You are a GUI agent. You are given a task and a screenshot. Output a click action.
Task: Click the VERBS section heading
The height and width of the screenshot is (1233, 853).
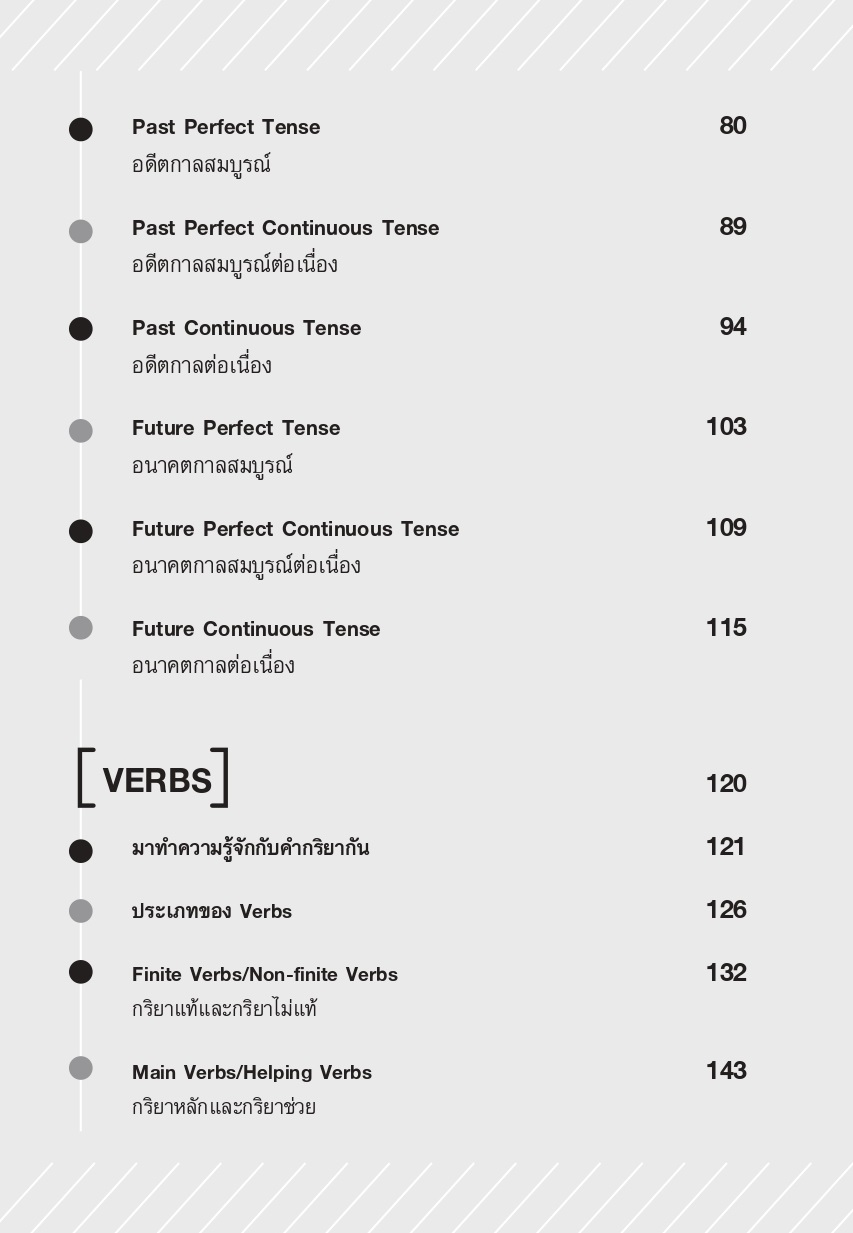pos(157,780)
